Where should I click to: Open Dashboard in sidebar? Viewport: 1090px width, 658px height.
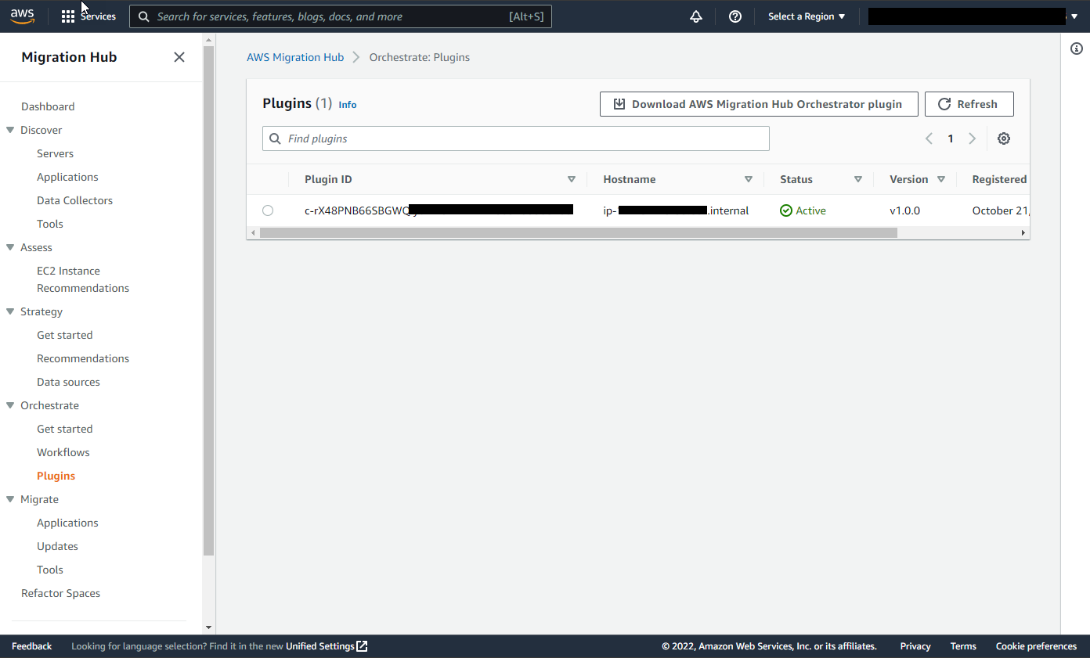(48, 106)
